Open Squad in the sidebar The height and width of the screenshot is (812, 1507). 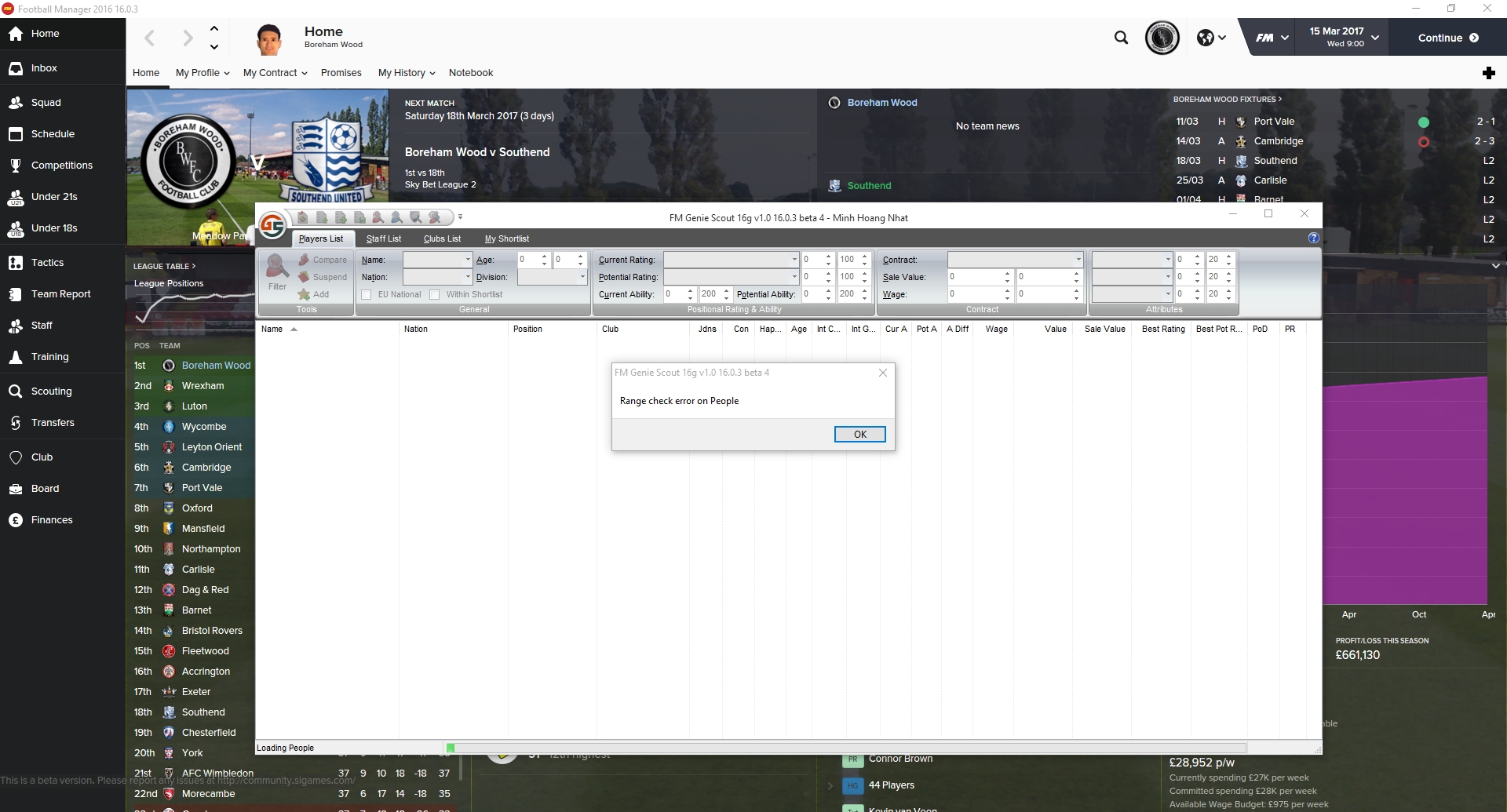[63, 103]
